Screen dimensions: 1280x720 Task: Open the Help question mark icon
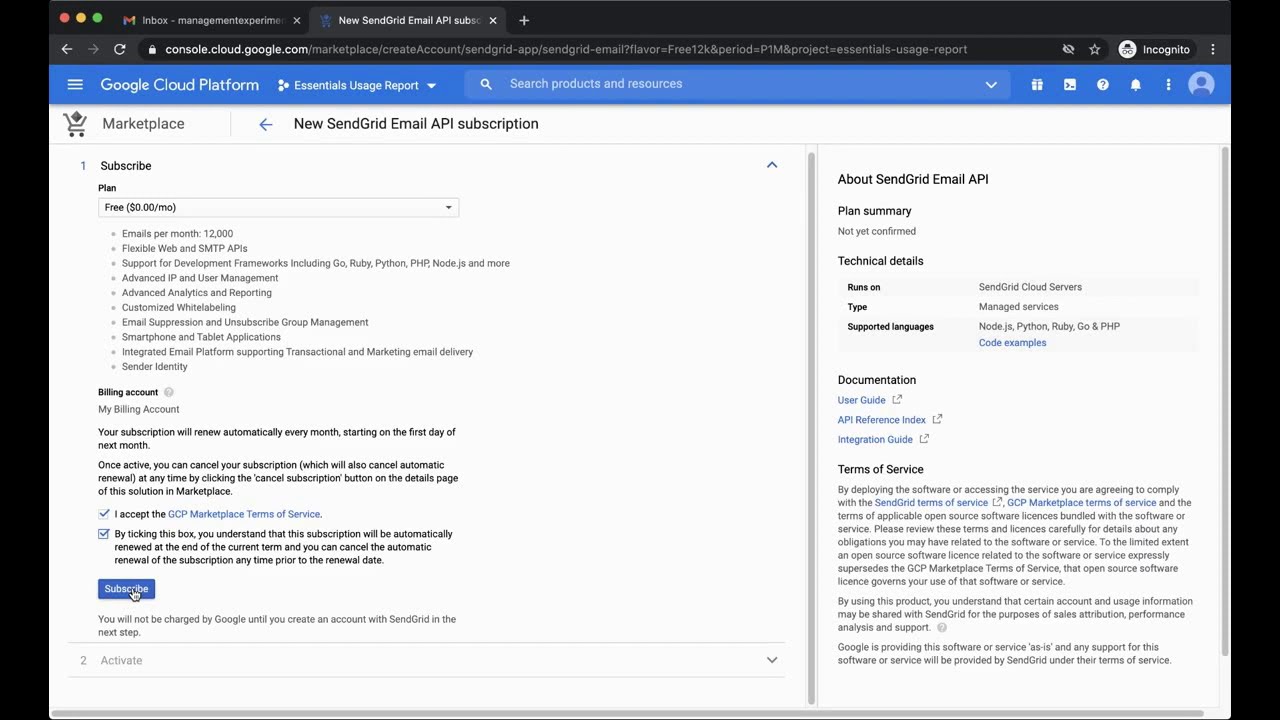click(x=1103, y=85)
